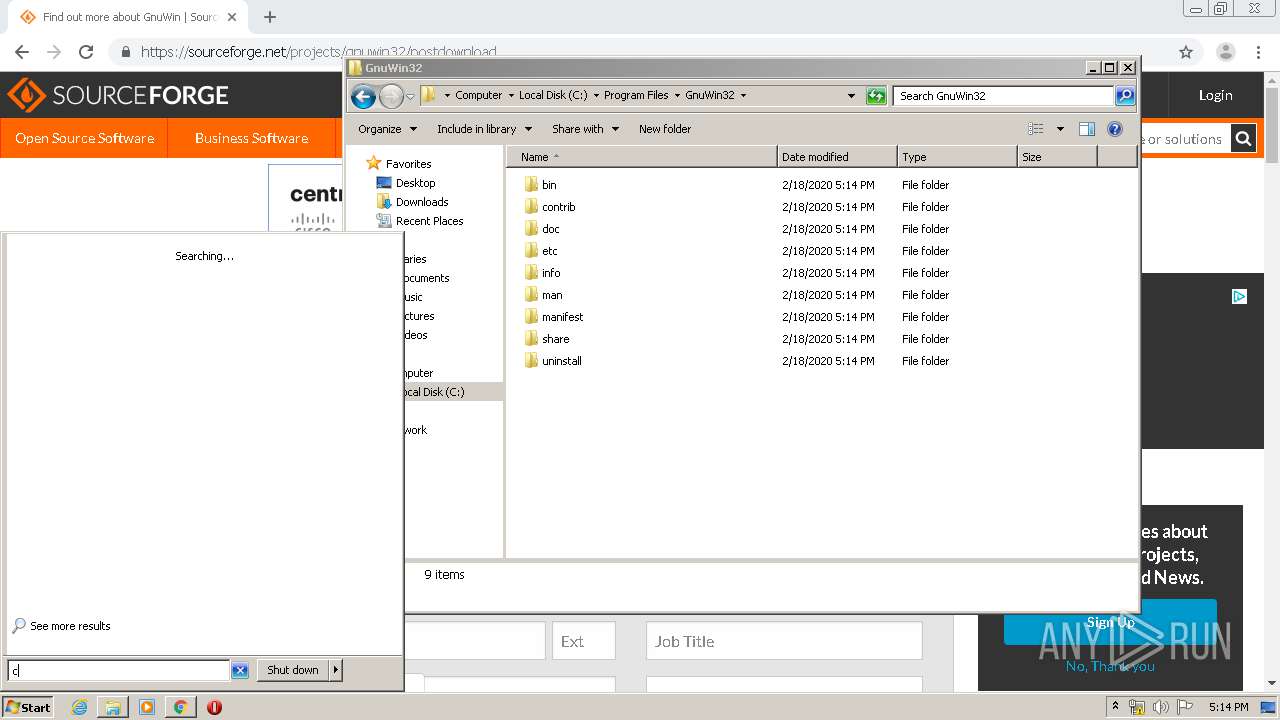Expand the Shut down options arrow

click(x=336, y=670)
